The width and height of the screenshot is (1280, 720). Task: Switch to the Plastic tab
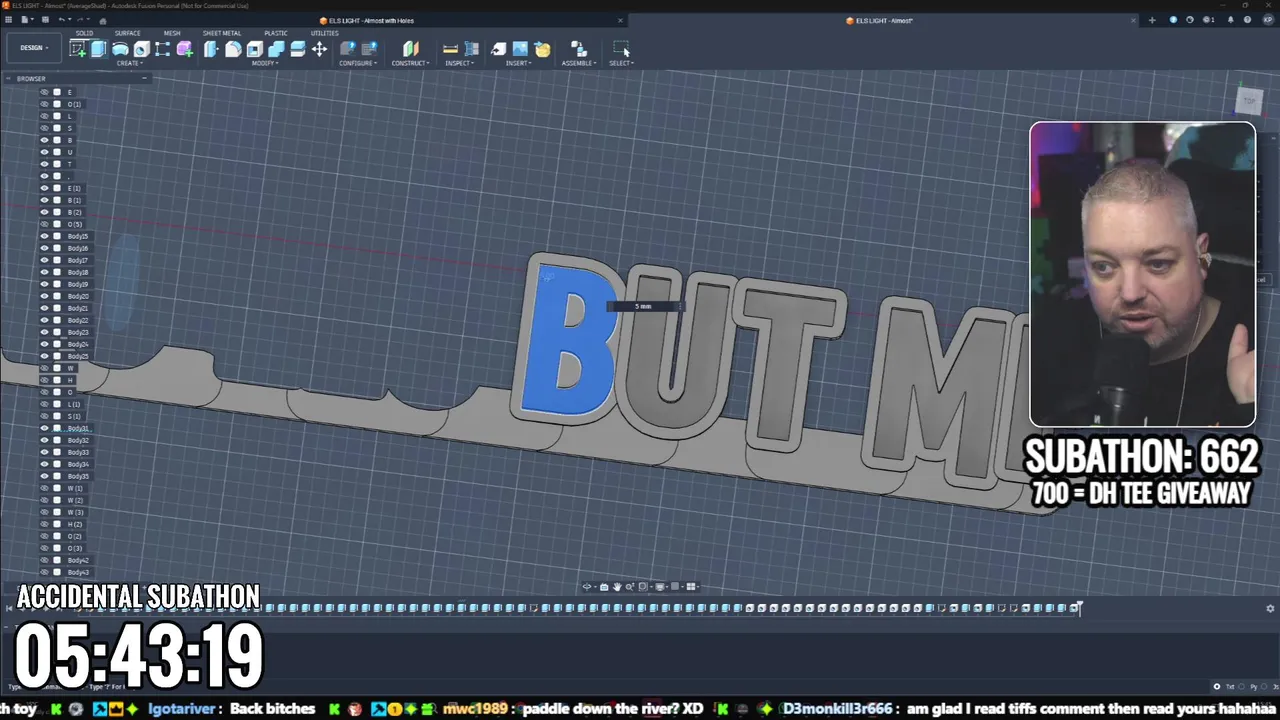tap(276, 33)
